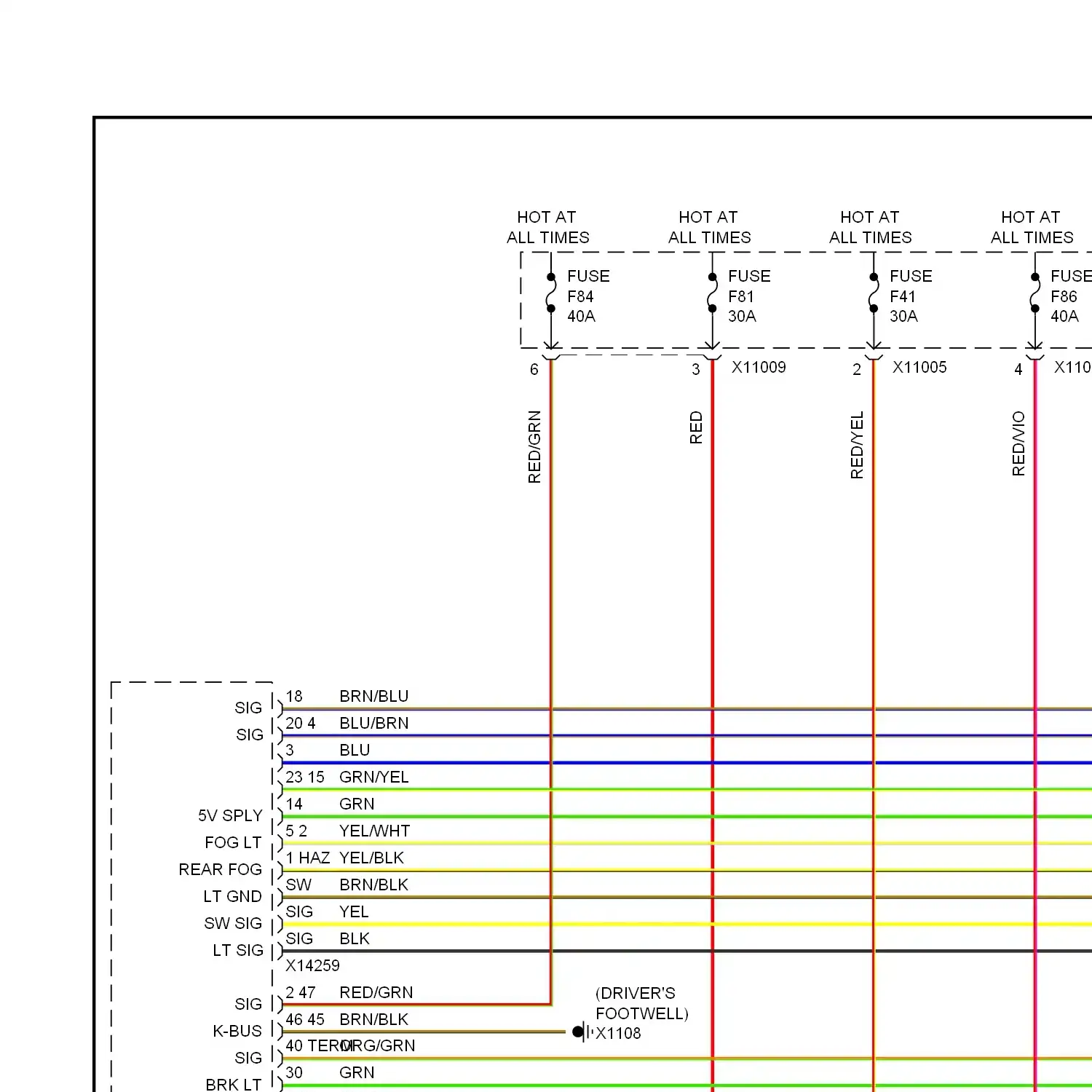Image resolution: width=1092 pixels, height=1092 pixels.
Task: Click the HOT AT ALL TIMES above fuse F86
Action: (x=1032, y=227)
